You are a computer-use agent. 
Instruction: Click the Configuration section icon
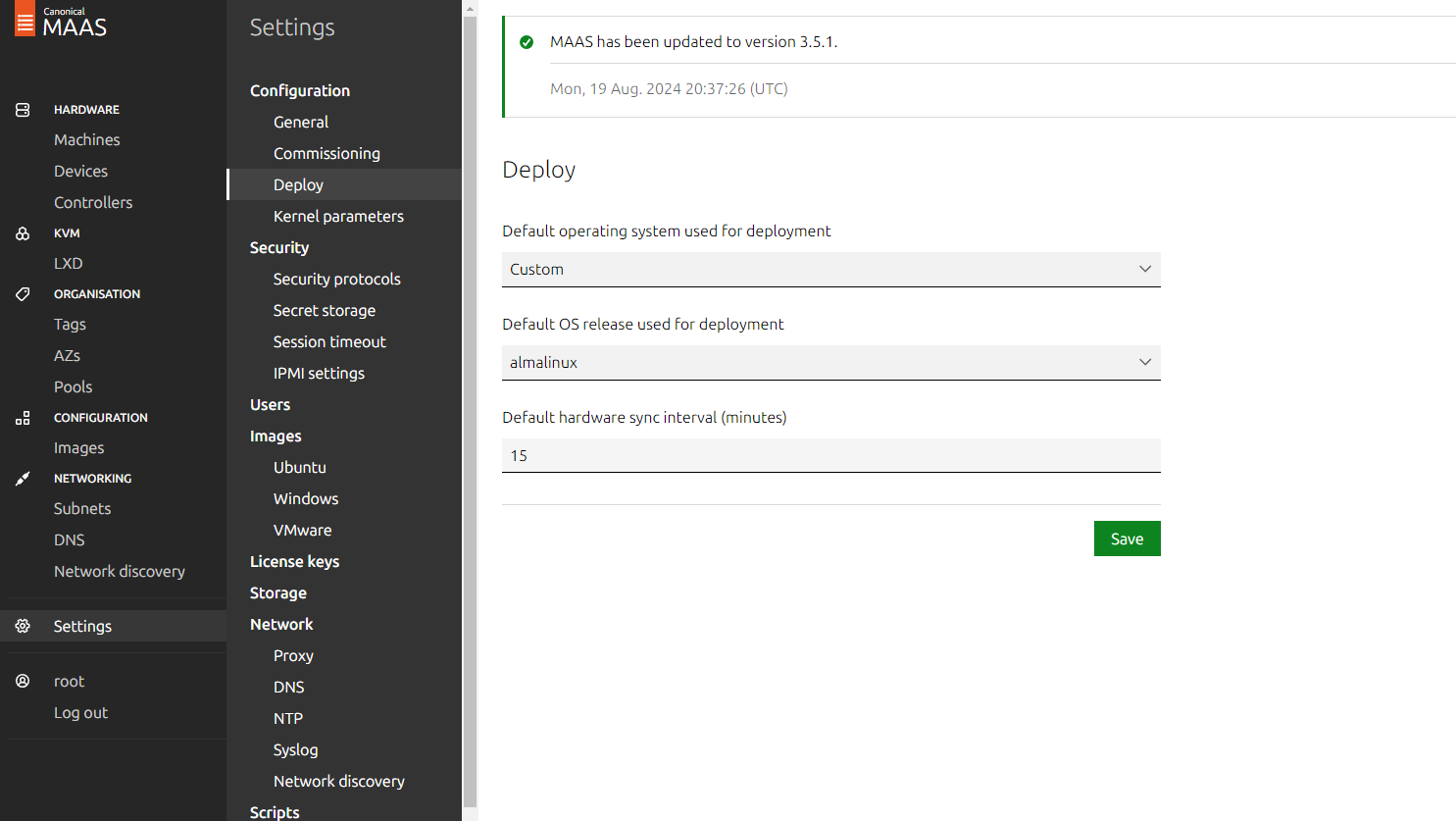coord(23,418)
